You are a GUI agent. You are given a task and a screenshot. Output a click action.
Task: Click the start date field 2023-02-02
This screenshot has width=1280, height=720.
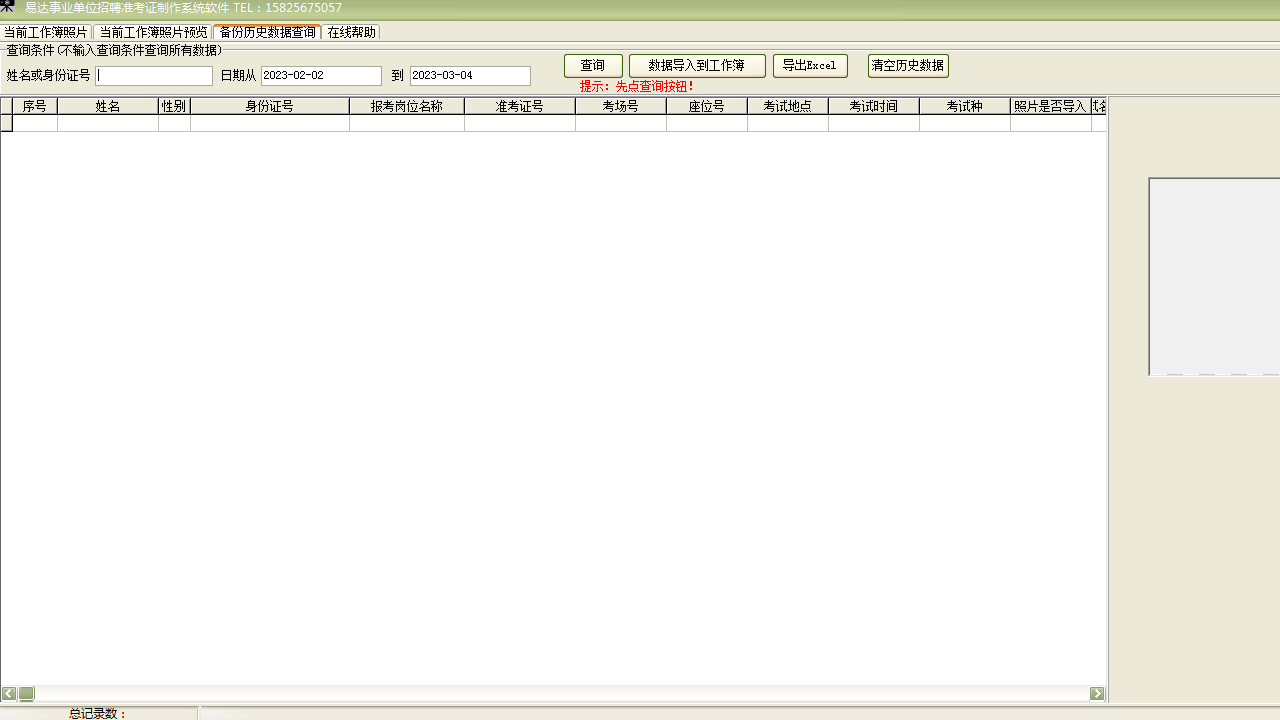tap(321, 76)
